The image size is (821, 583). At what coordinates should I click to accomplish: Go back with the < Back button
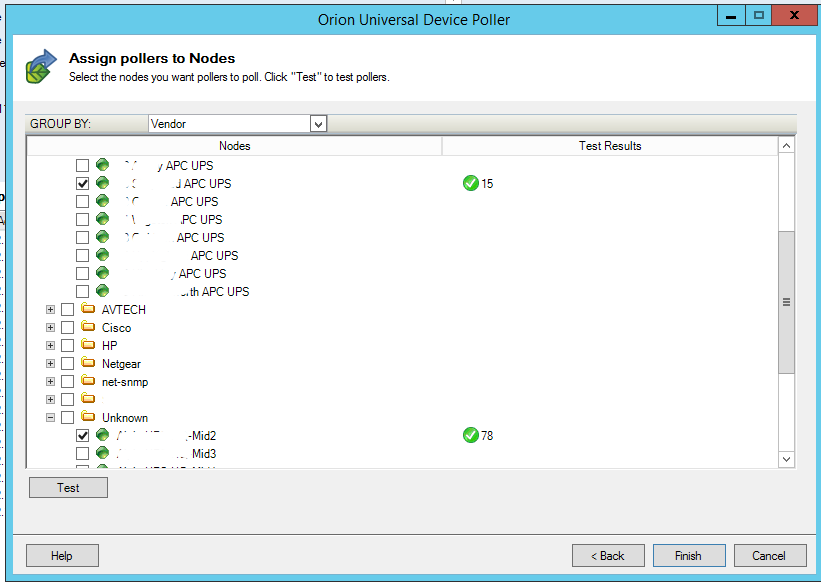click(608, 556)
